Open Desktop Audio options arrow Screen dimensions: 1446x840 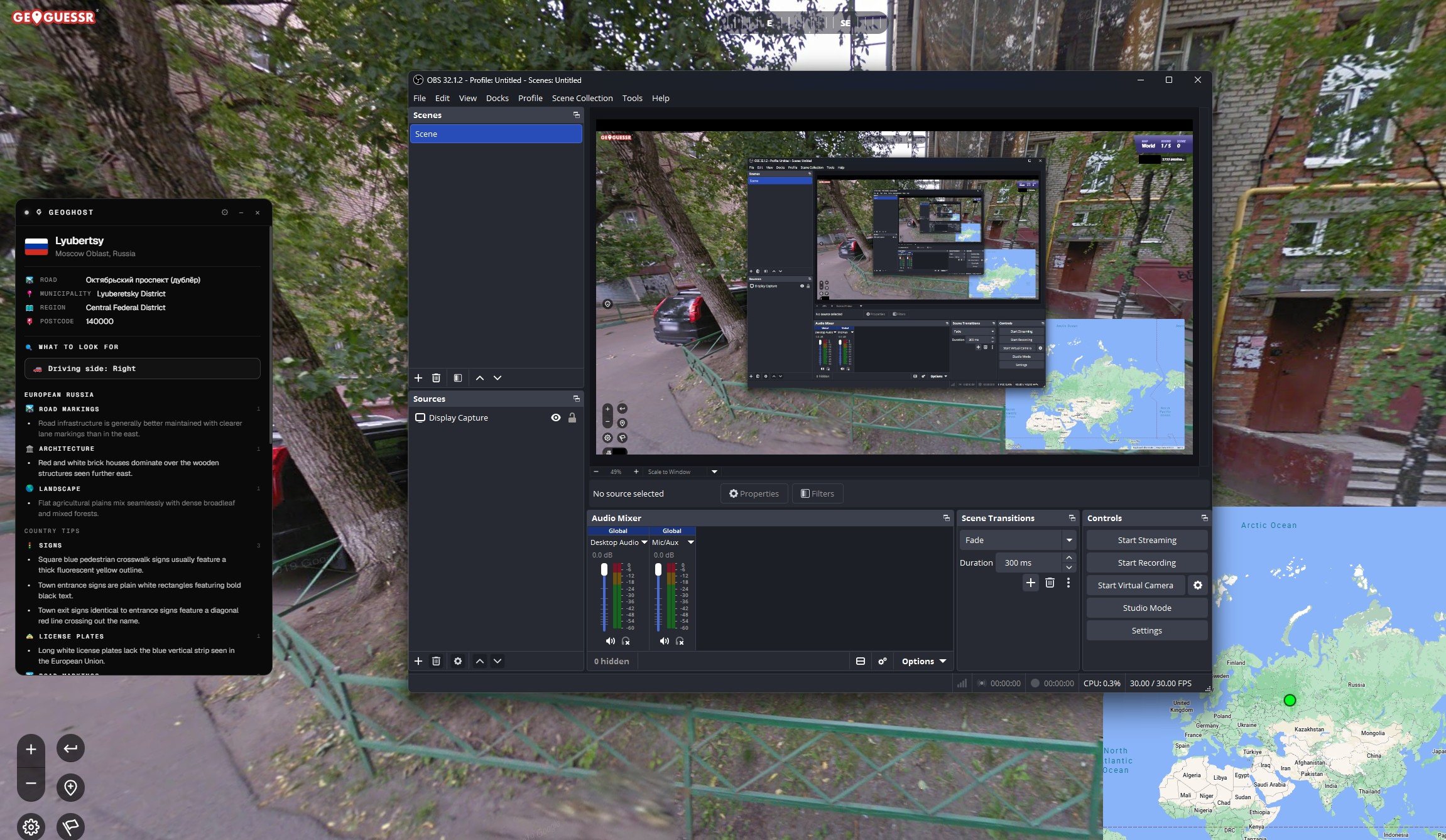tap(644, 542)
